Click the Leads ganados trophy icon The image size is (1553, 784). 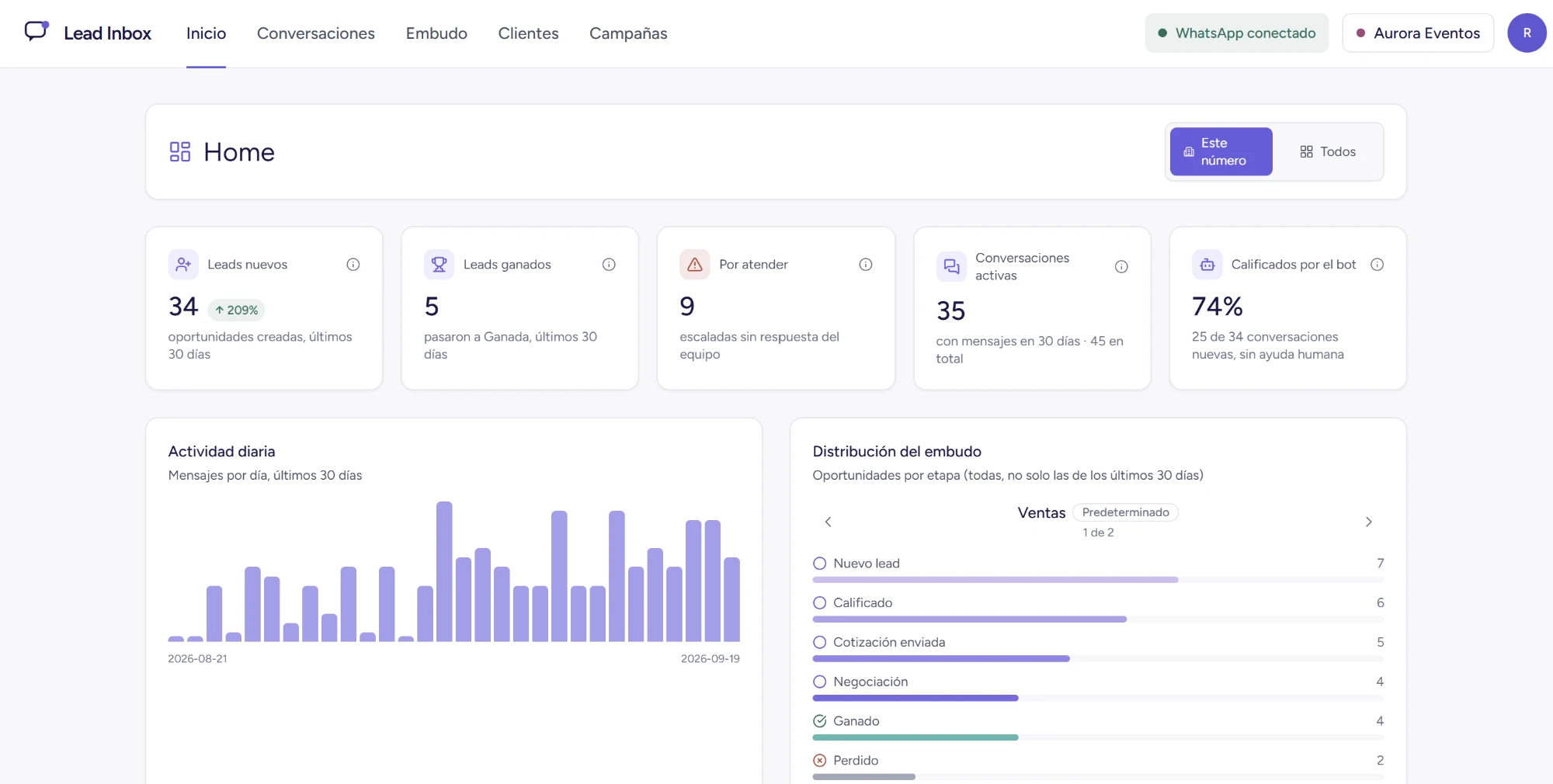(439, 265)
